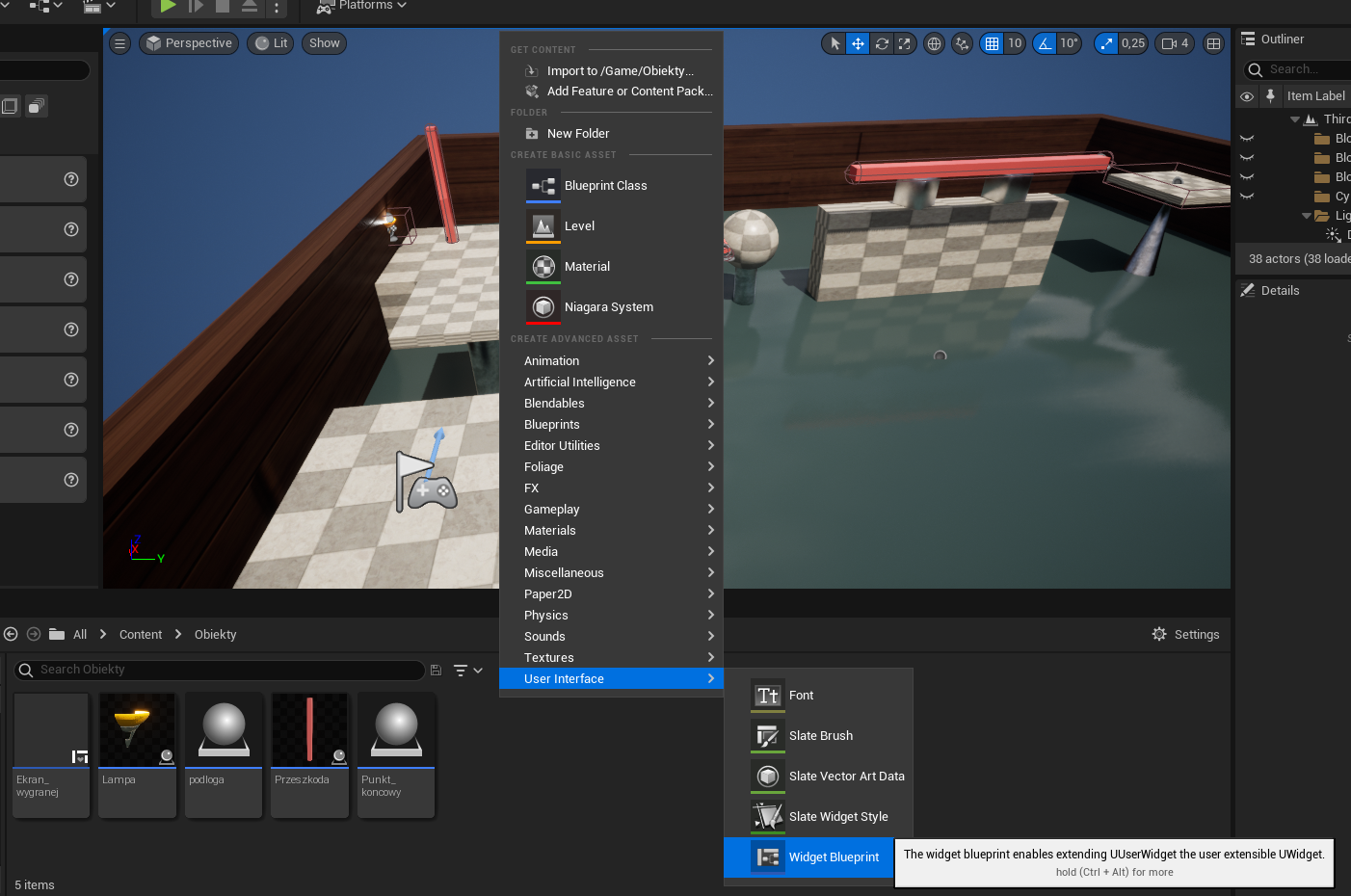Select the scale tool in the viewport toolbar
The width and height of the screenshot is (1351, 896).
904,43
